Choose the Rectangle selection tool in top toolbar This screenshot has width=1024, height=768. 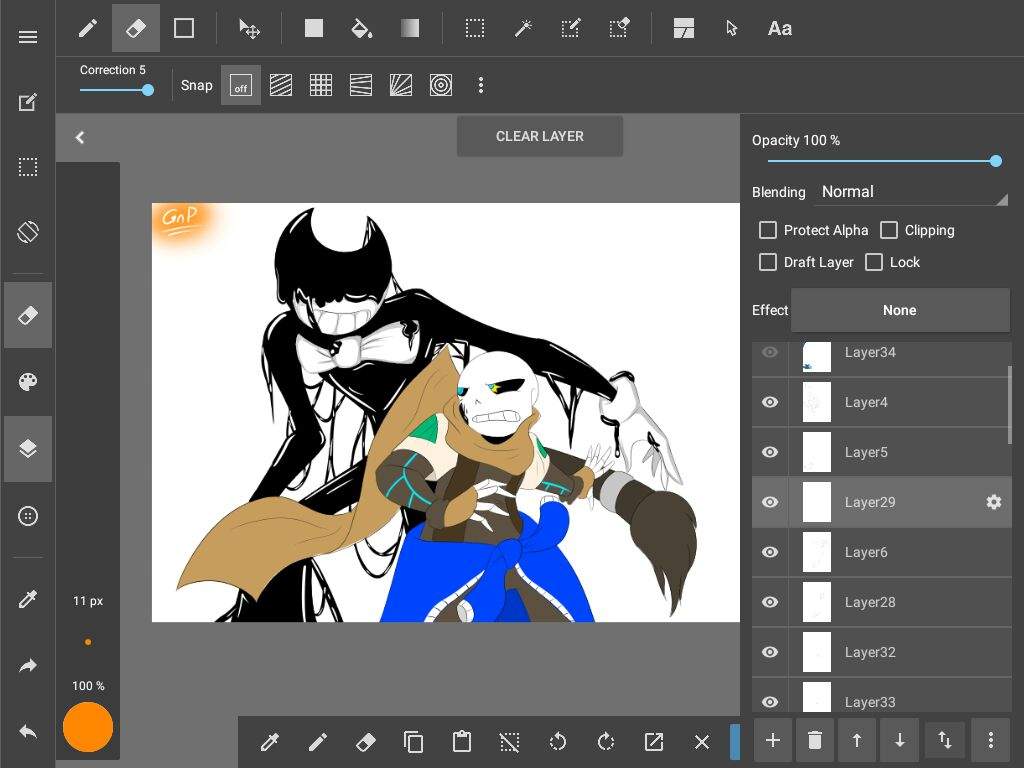tap(475, 29)
